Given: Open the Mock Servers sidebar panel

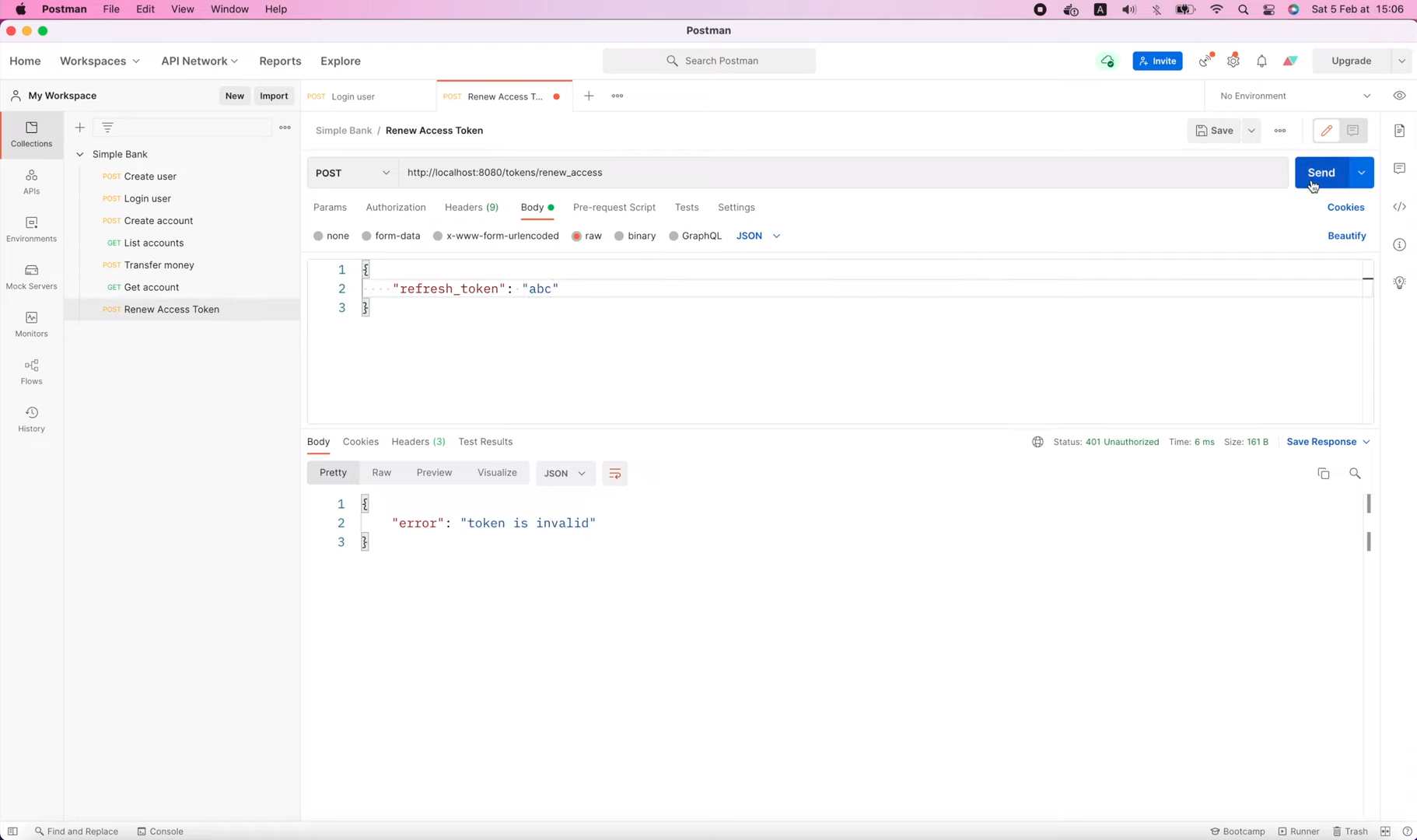Looking at the screenshot, I should pyautogui.click(x=32, y=277).
